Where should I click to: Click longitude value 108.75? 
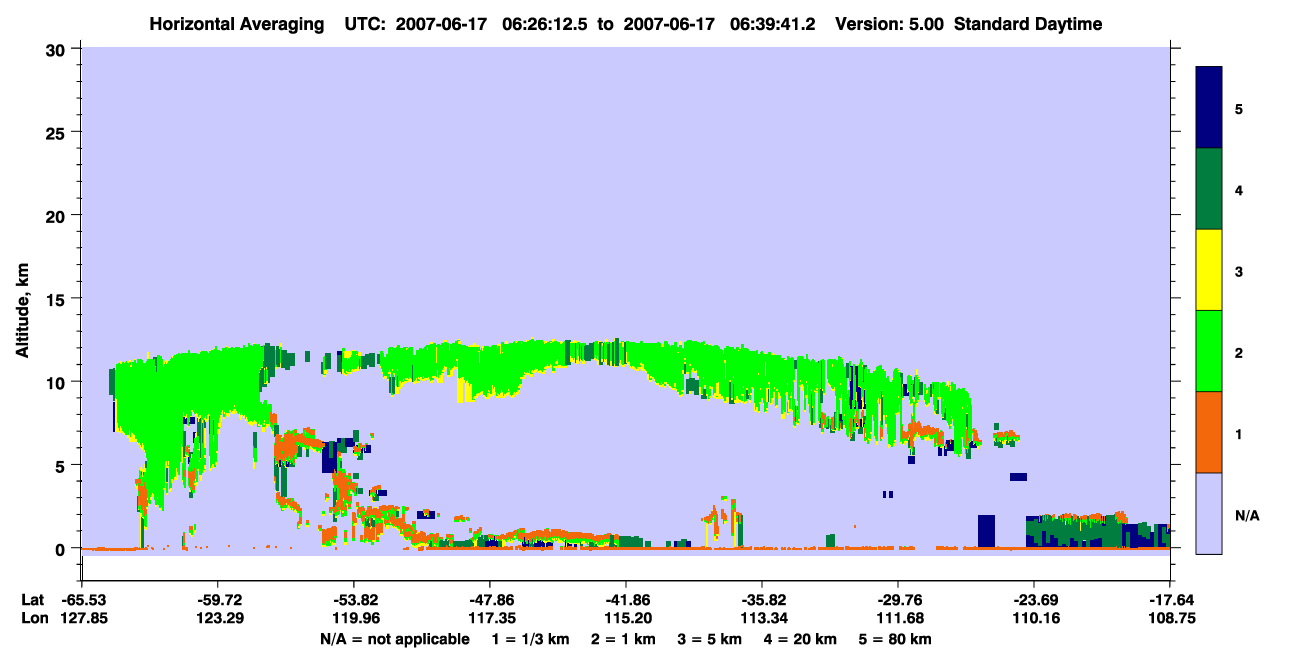pyautogui.click(x=1170, y=619)
